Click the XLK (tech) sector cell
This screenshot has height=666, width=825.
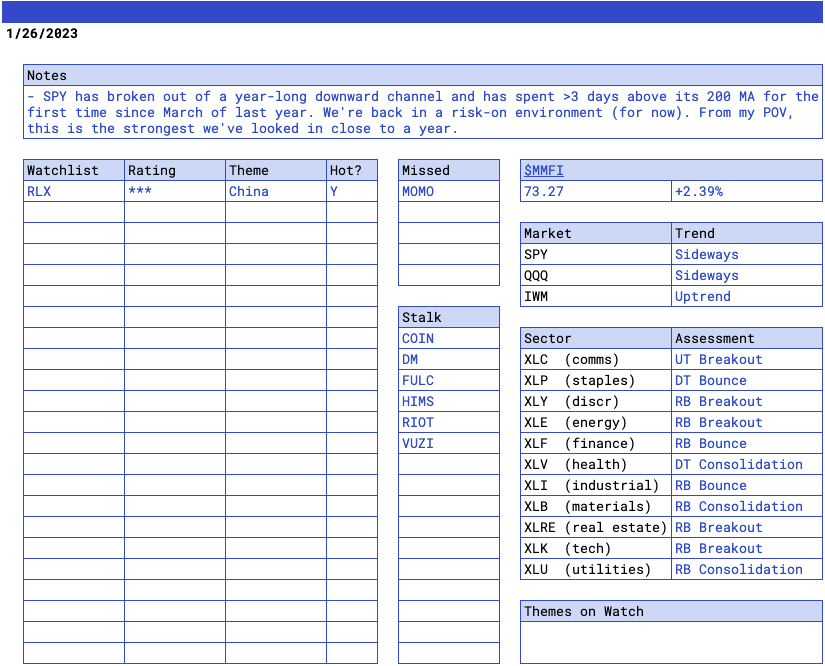[x=596, y=549]
